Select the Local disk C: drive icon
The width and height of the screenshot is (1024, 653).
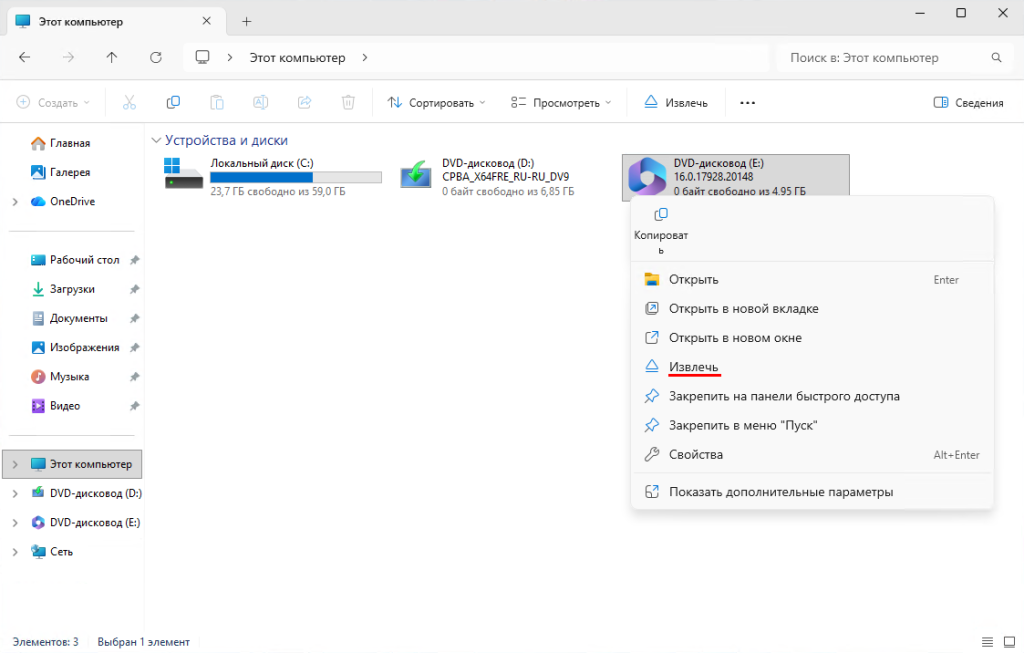(x=184, y=174)
